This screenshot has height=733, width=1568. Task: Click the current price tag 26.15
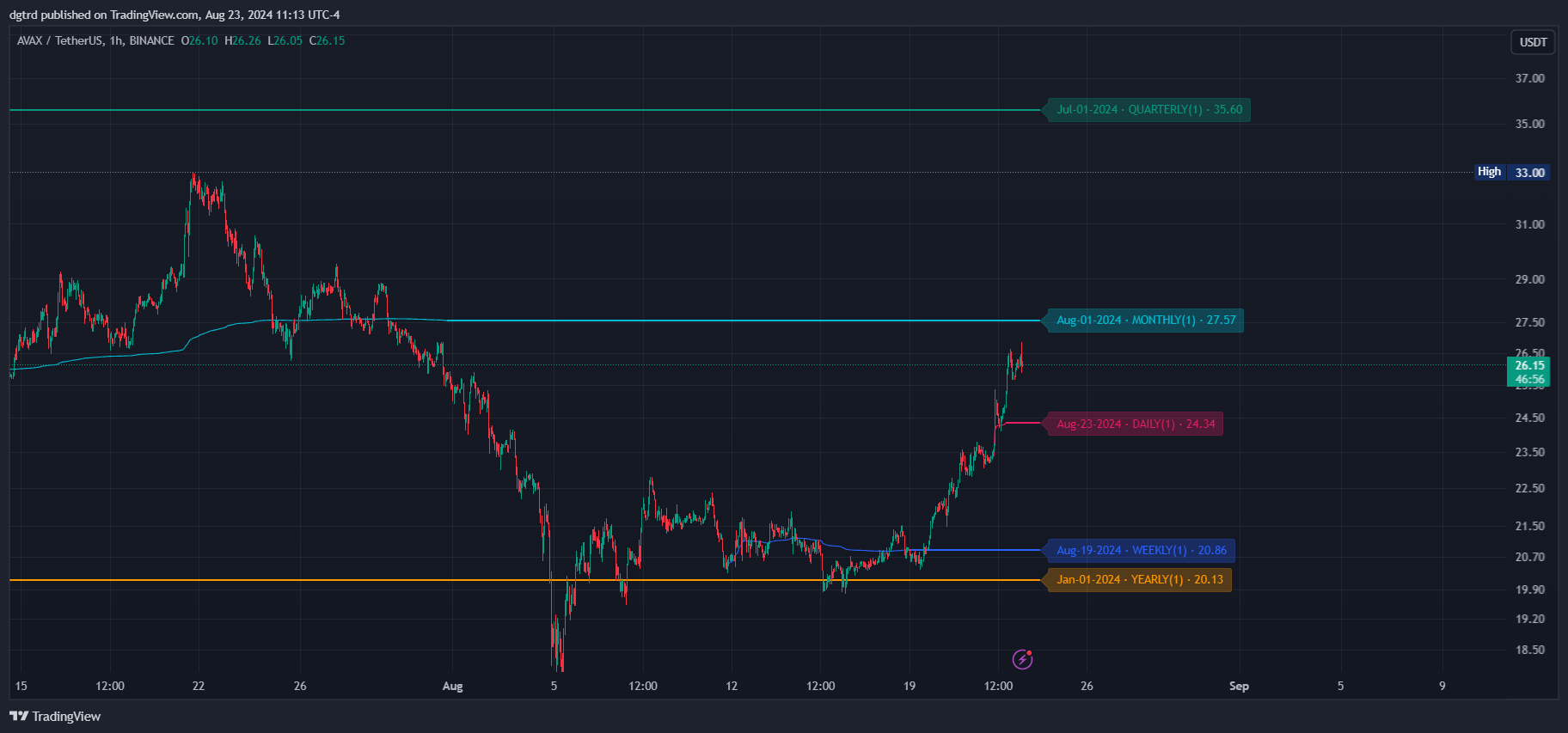pyautogui.click(x=1529, y=365)
